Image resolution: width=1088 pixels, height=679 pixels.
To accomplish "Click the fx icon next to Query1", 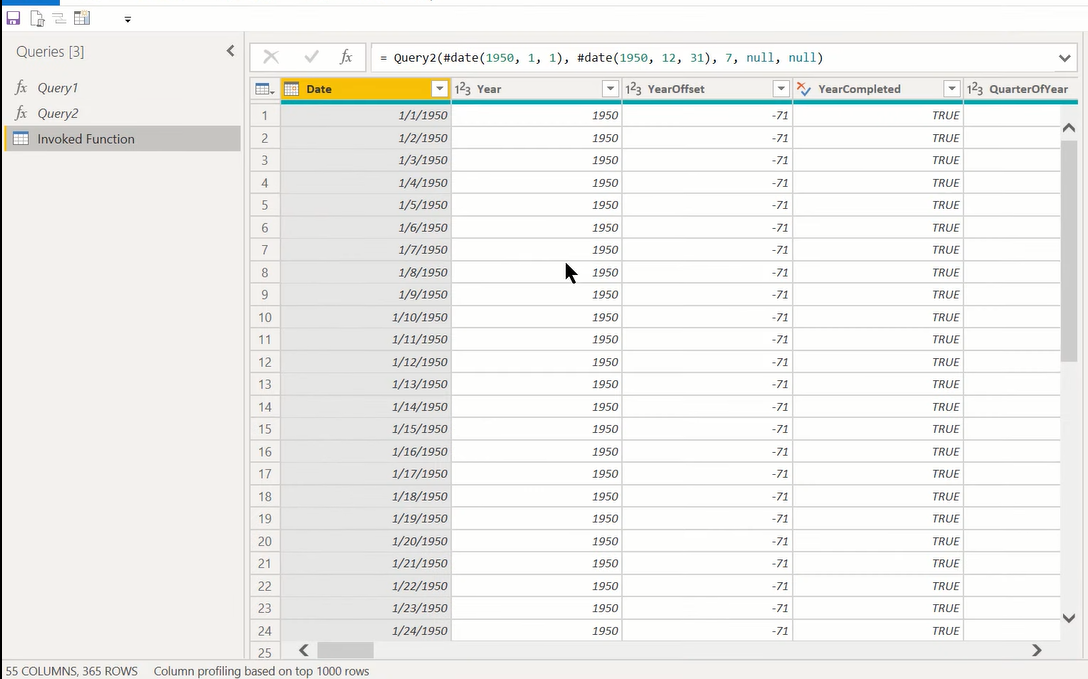I will pyautogui.click(x=22, y=88).
